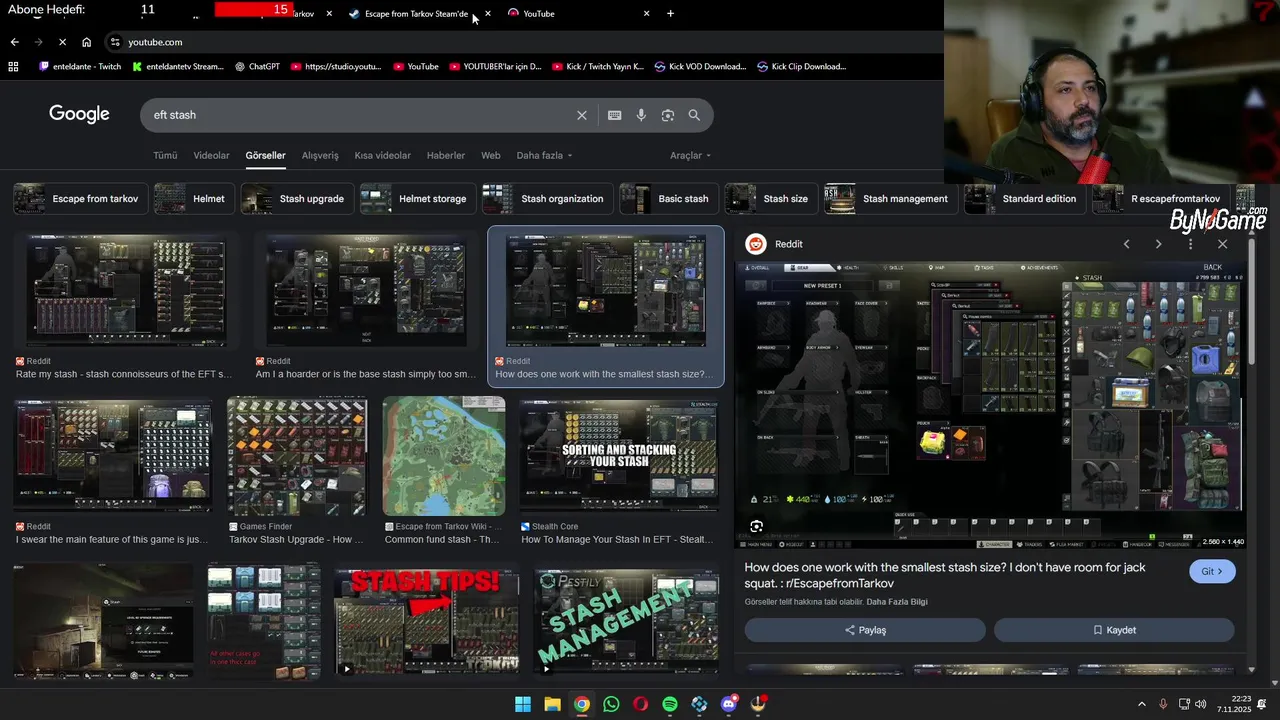Image resolution: width=1280 pixels, height=720 pixels.
Task: Search by image with Lens
Action: click(x=668, y=115)
